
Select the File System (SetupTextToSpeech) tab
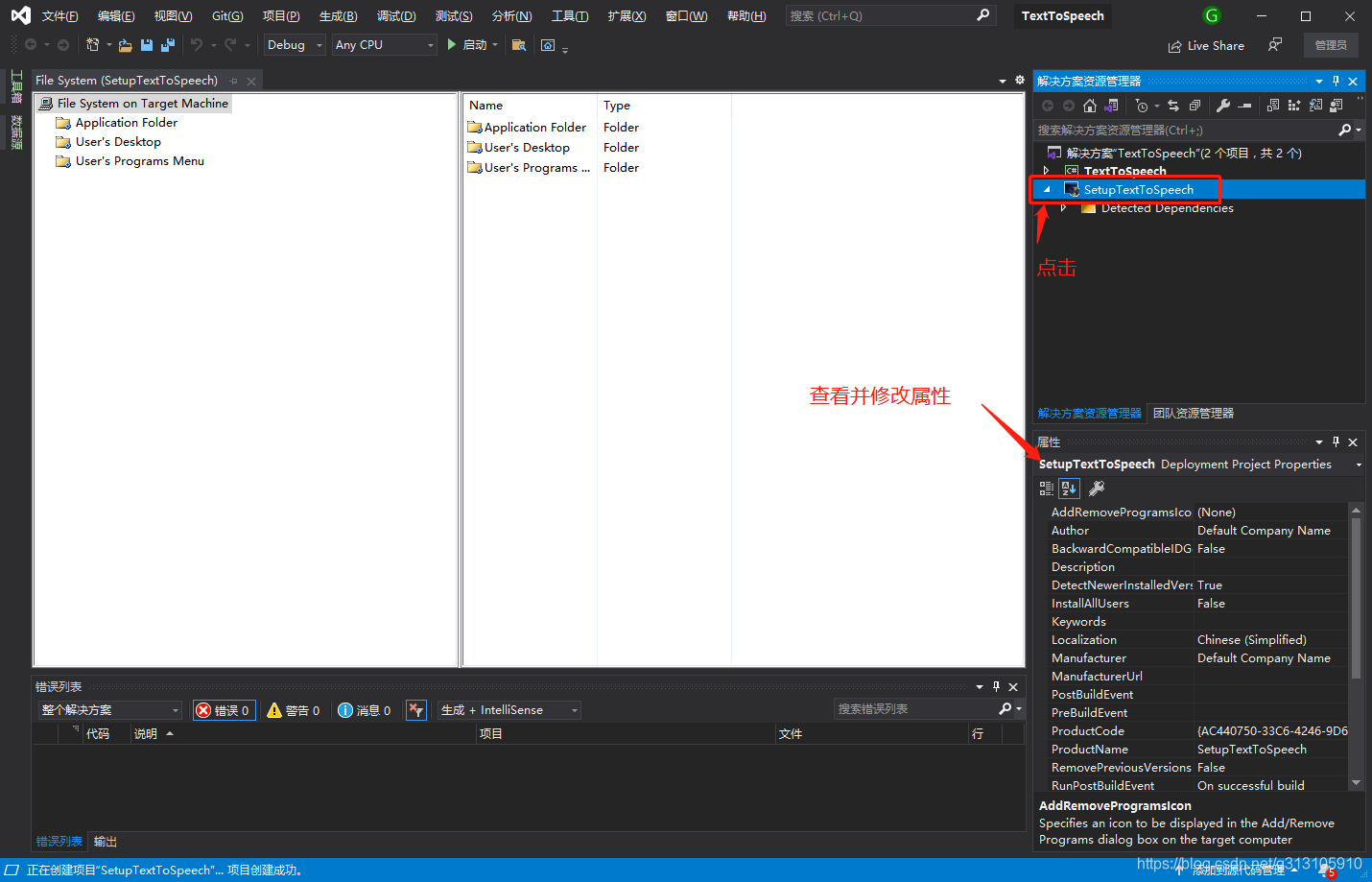pos(127,81)
